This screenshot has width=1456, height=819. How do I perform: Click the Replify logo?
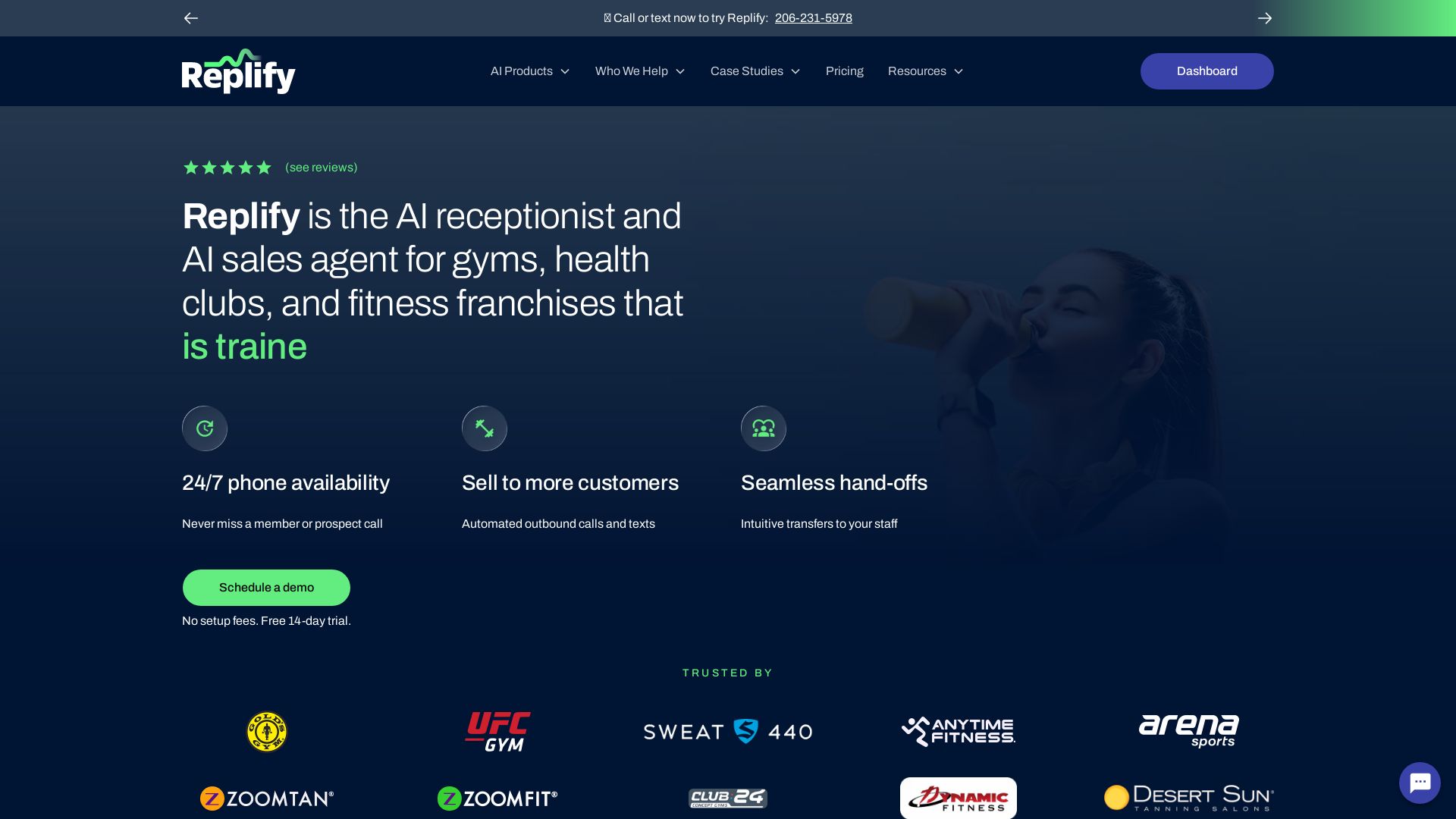(239, 71)
